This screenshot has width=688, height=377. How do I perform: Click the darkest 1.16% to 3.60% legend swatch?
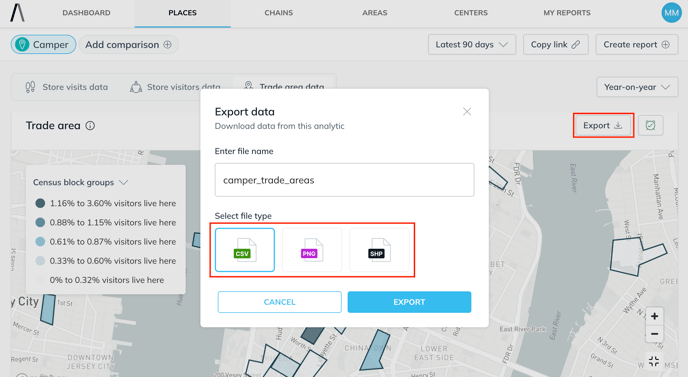pyautogui.click(x=40, y=203)
